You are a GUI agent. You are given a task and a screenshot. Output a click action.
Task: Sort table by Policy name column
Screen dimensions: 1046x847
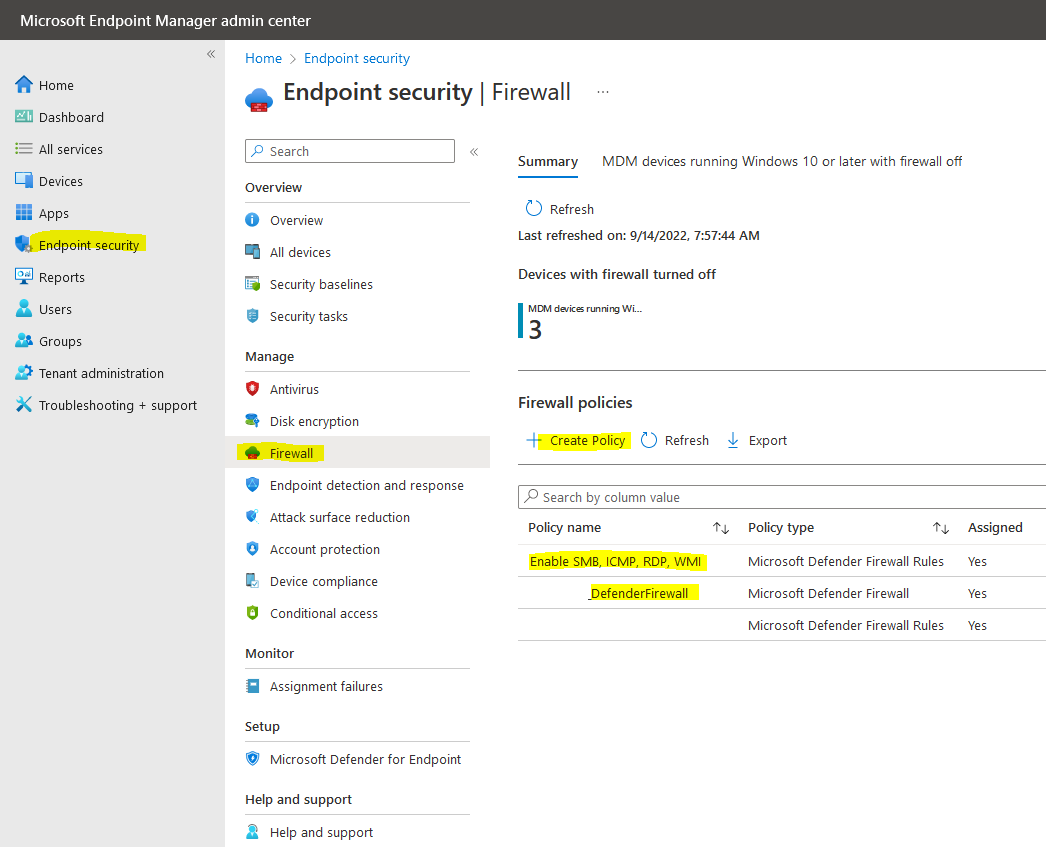tap(720, 528)
